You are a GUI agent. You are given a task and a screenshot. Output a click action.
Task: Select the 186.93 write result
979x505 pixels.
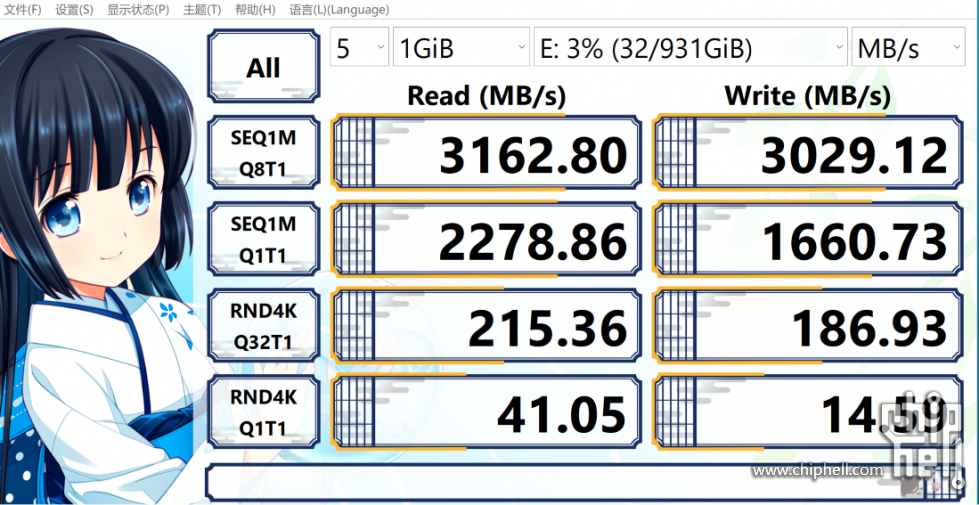pyautogui.click(x=808, y=325)
